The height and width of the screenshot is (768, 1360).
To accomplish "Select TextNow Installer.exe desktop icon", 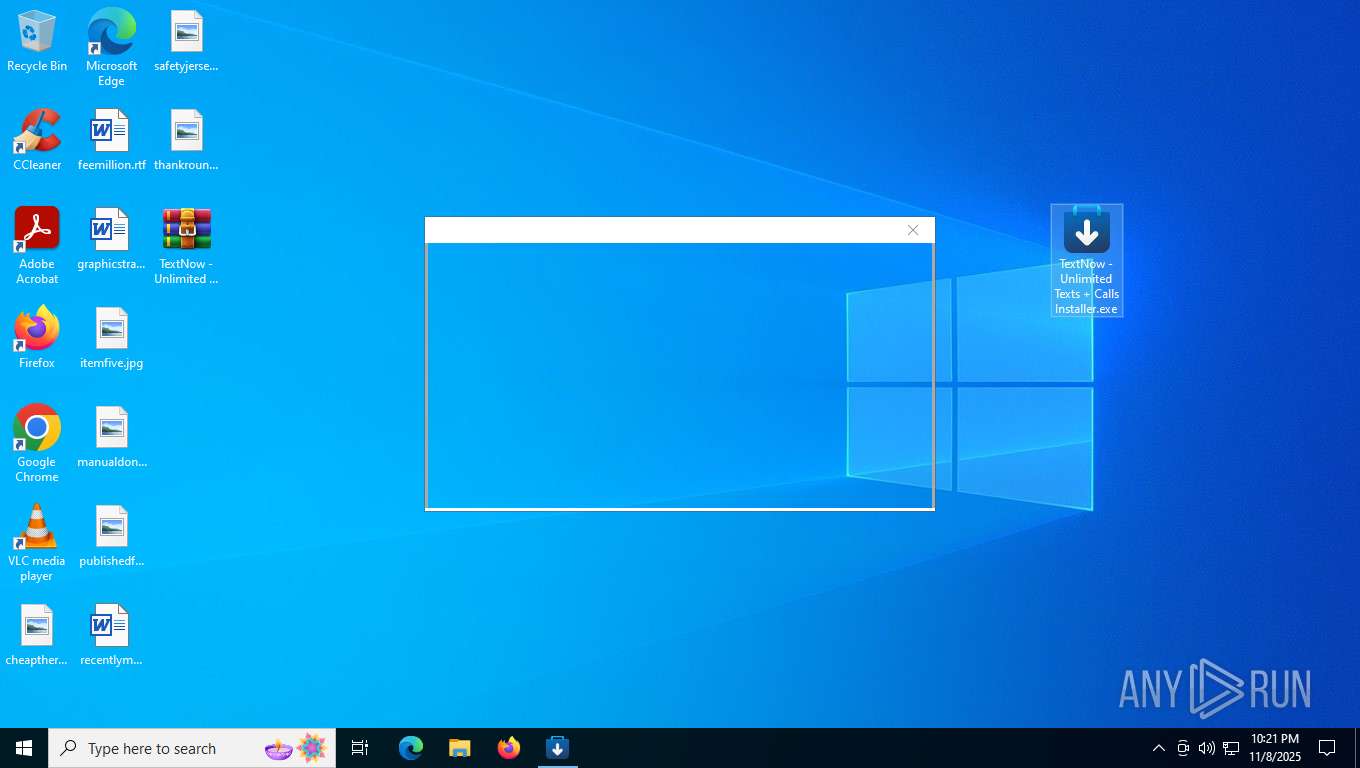I will [1087, 260].
